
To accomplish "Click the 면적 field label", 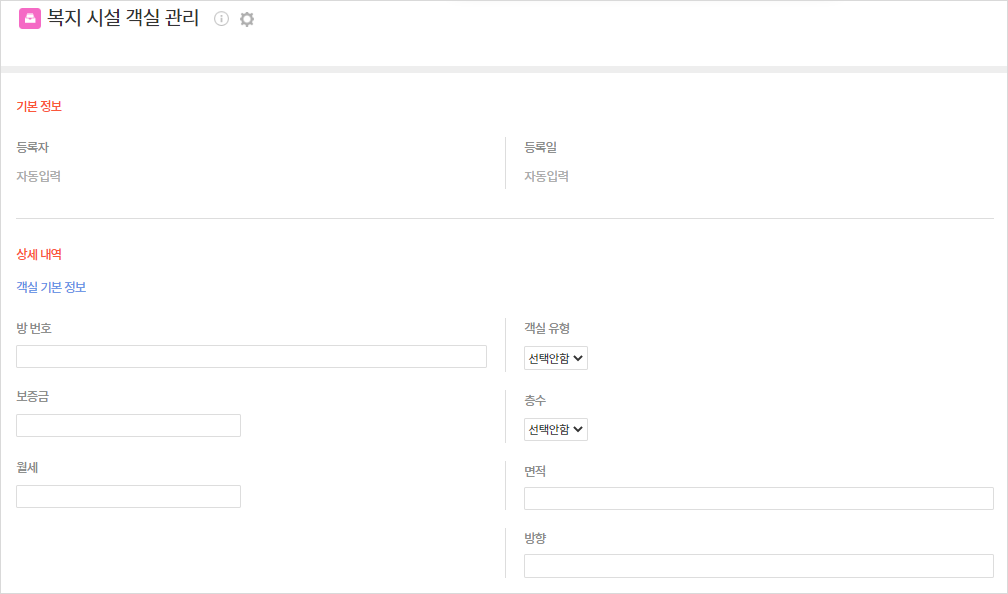I will click(535, 471).
